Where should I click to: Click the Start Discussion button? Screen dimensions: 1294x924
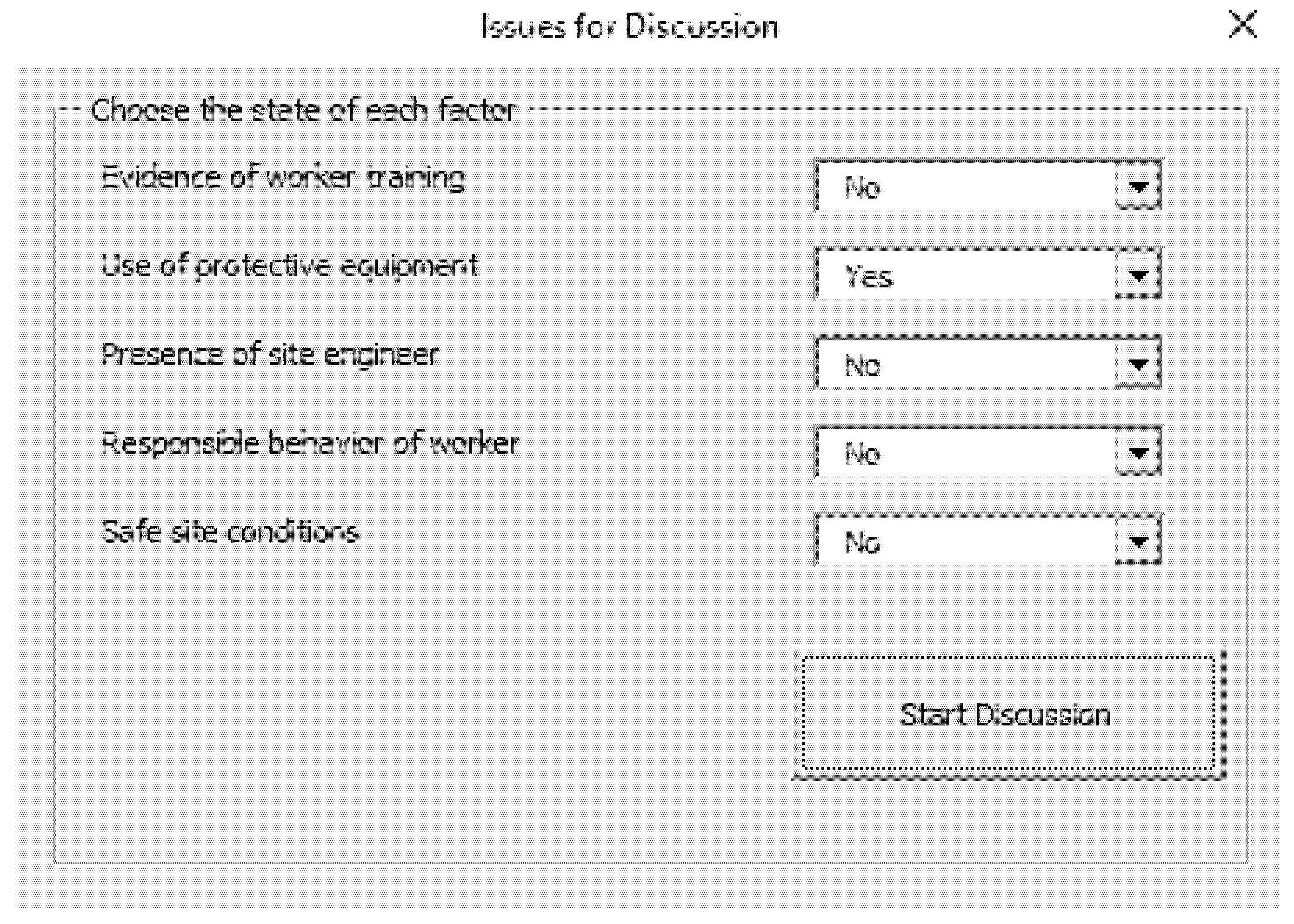(x=1007, y=713)
